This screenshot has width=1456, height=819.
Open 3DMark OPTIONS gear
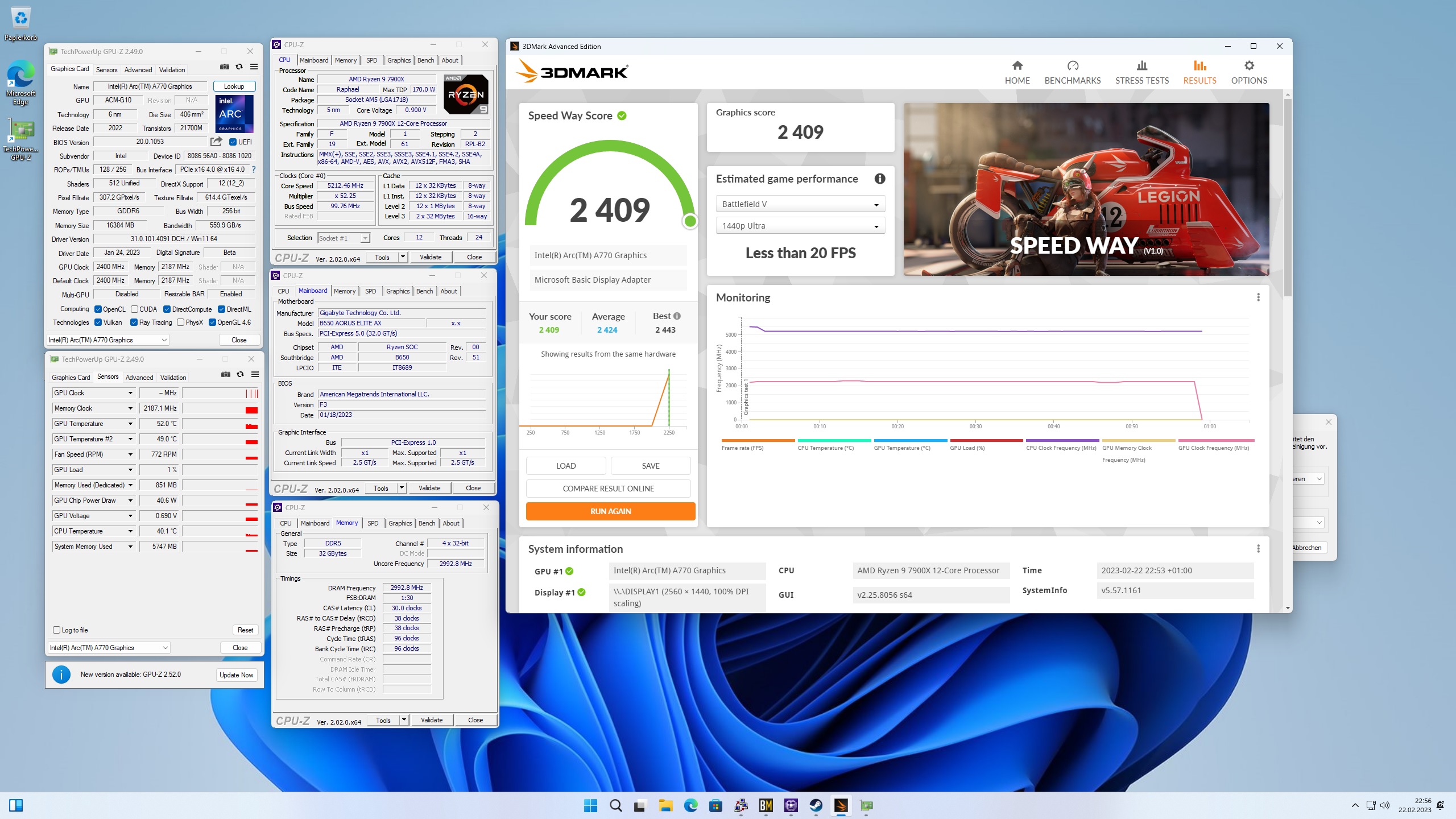[1249, 72]
